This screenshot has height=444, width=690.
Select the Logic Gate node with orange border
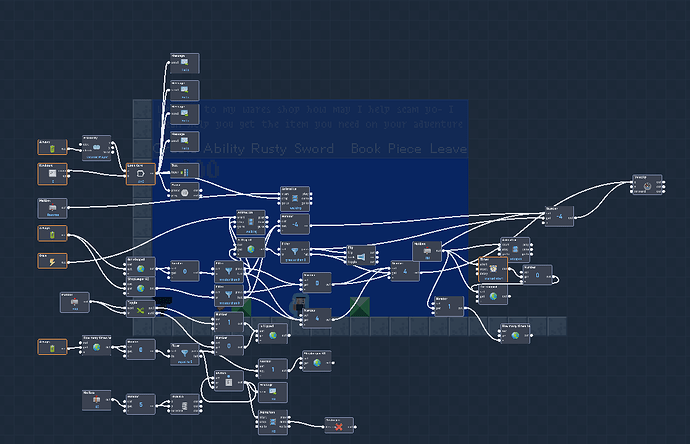(140, 174)
